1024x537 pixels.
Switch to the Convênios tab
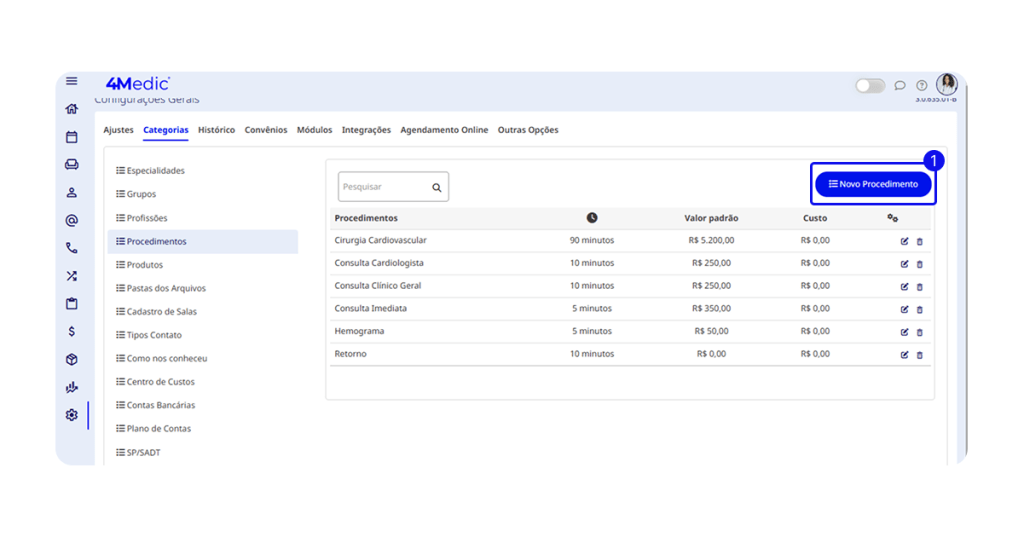coord(266,130)
